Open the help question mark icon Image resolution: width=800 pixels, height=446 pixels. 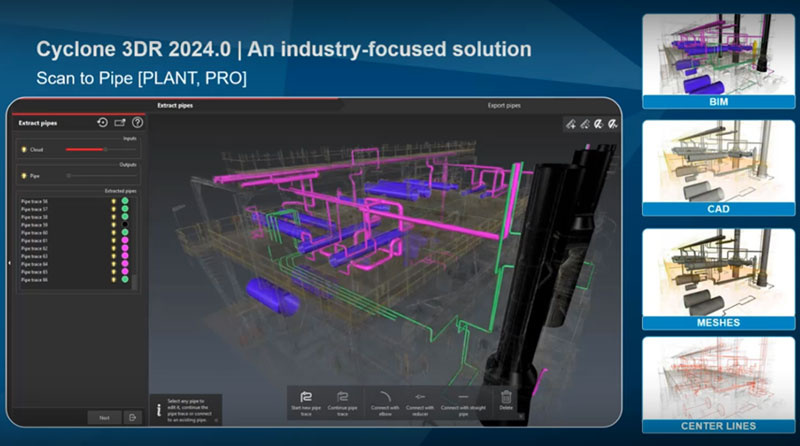pyautogui.click(x=137, y=122)
